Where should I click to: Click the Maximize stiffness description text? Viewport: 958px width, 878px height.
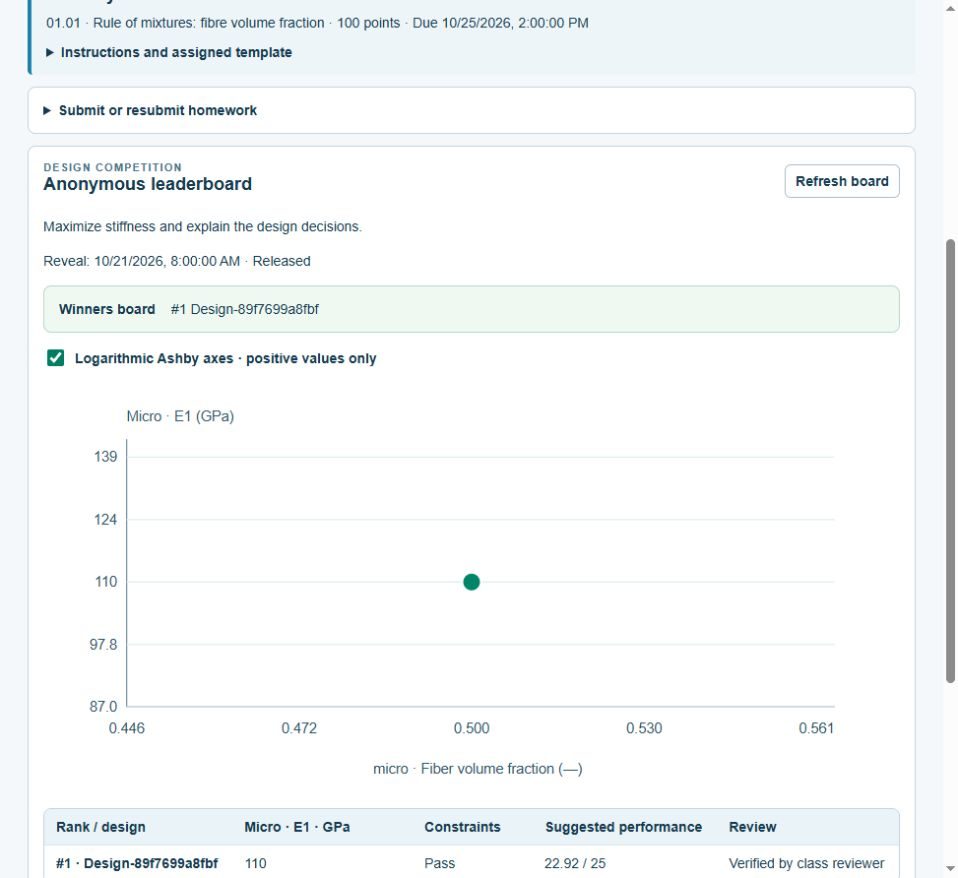(202, 227)
